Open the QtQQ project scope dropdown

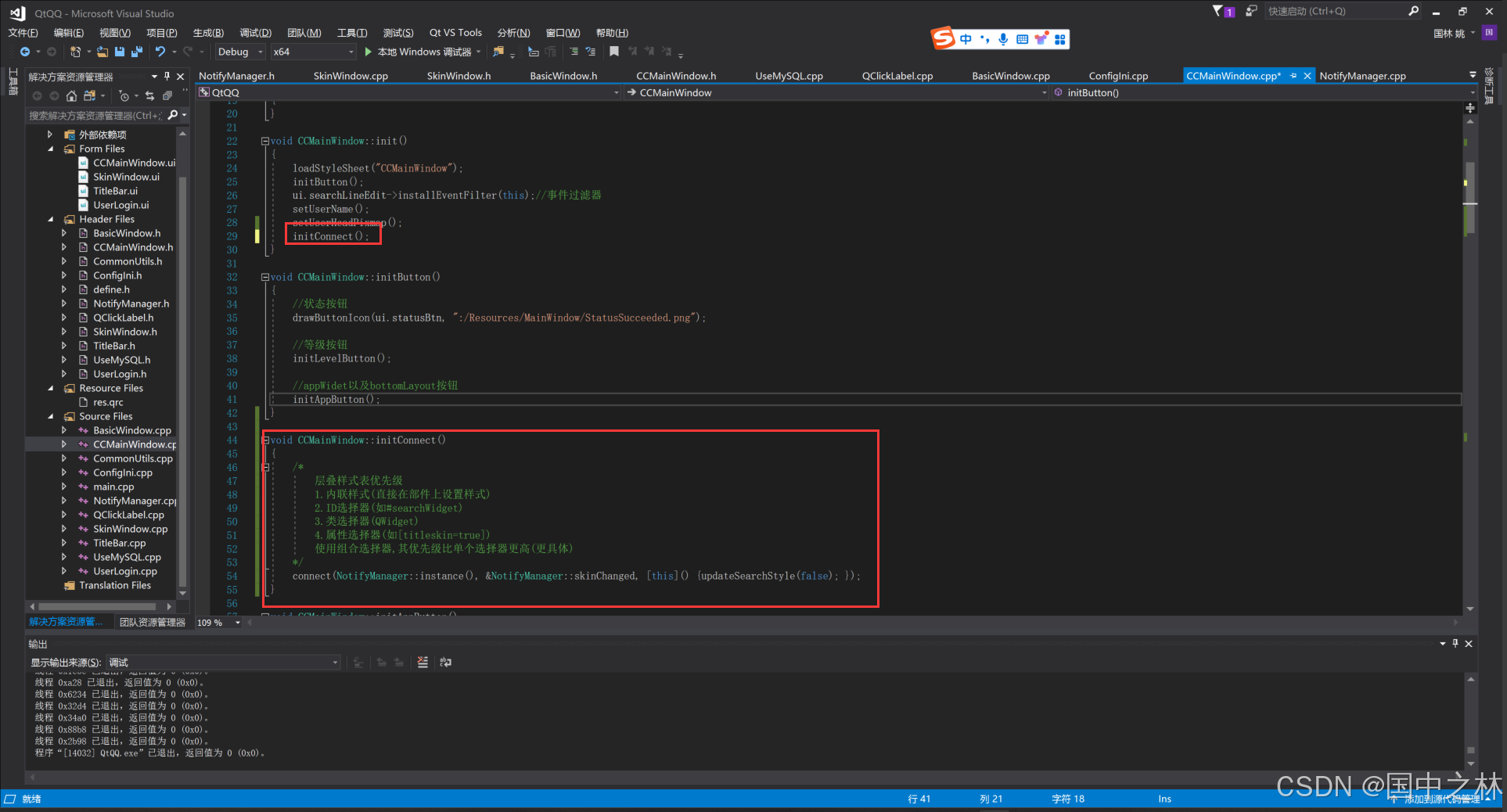pyautogui.click(x=408, y=92)
